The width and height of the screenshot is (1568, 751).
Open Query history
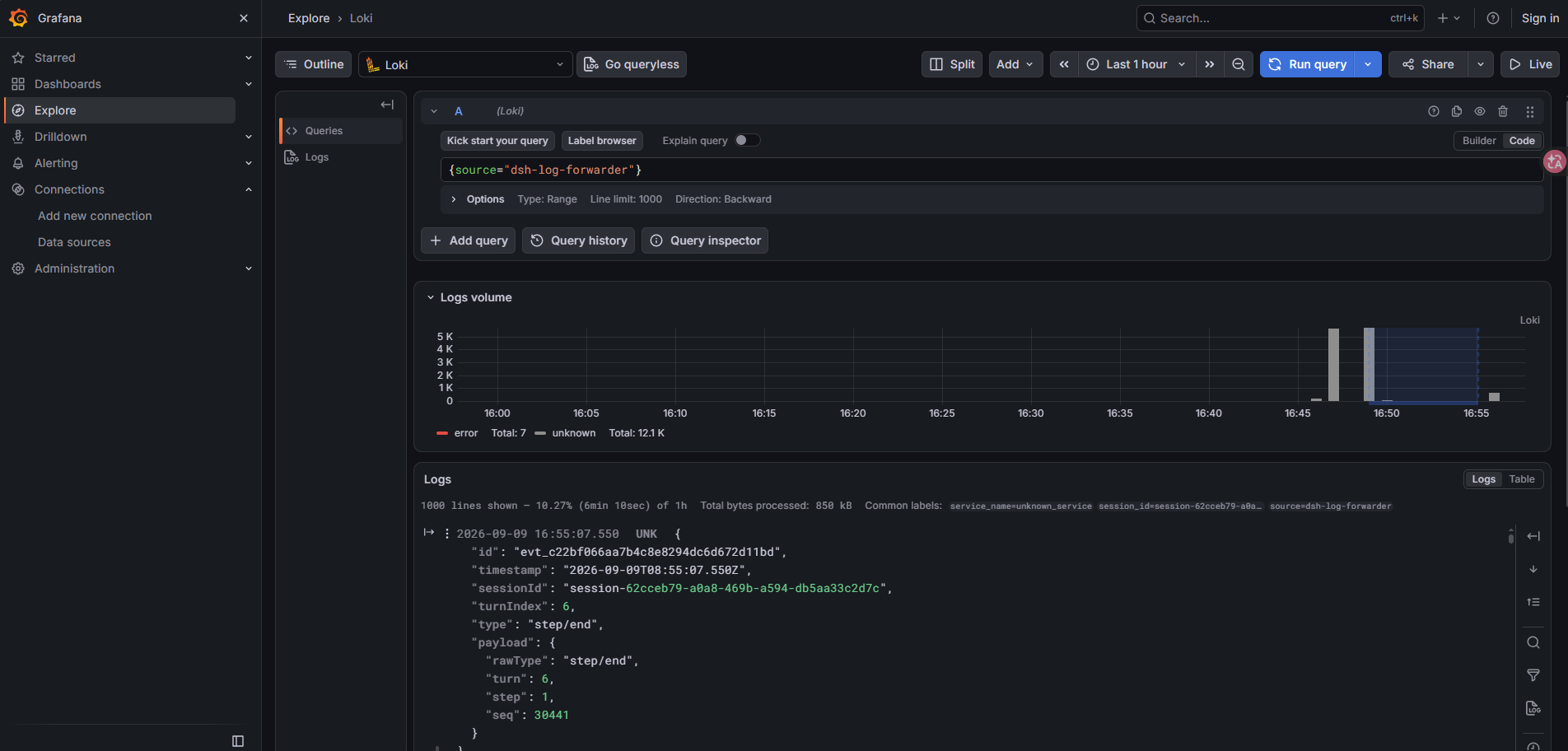578,240
